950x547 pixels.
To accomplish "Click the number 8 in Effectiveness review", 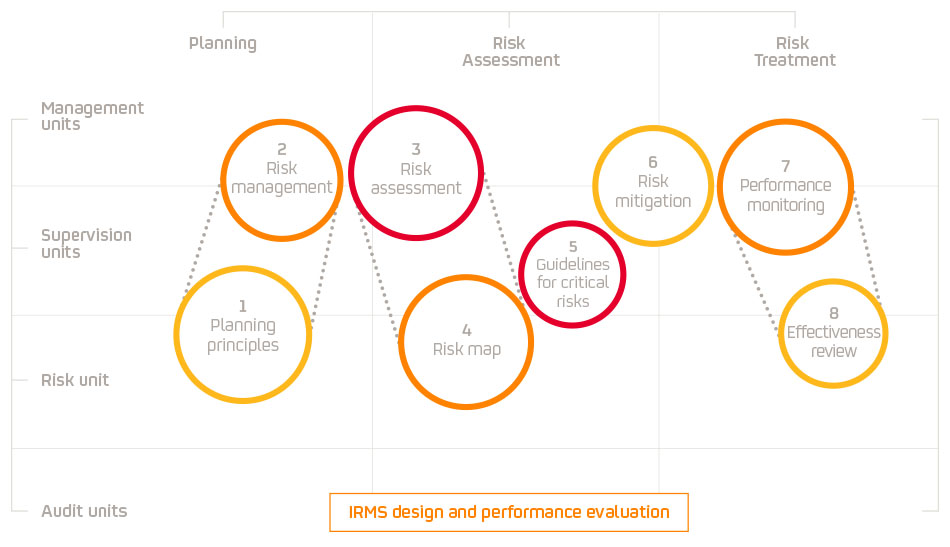I will tap(834, 313).
